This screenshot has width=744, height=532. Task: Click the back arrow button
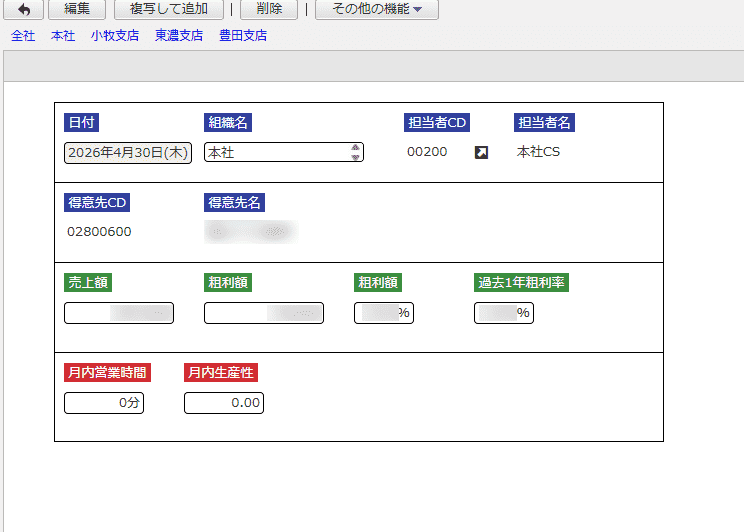(x=24, y=9)
